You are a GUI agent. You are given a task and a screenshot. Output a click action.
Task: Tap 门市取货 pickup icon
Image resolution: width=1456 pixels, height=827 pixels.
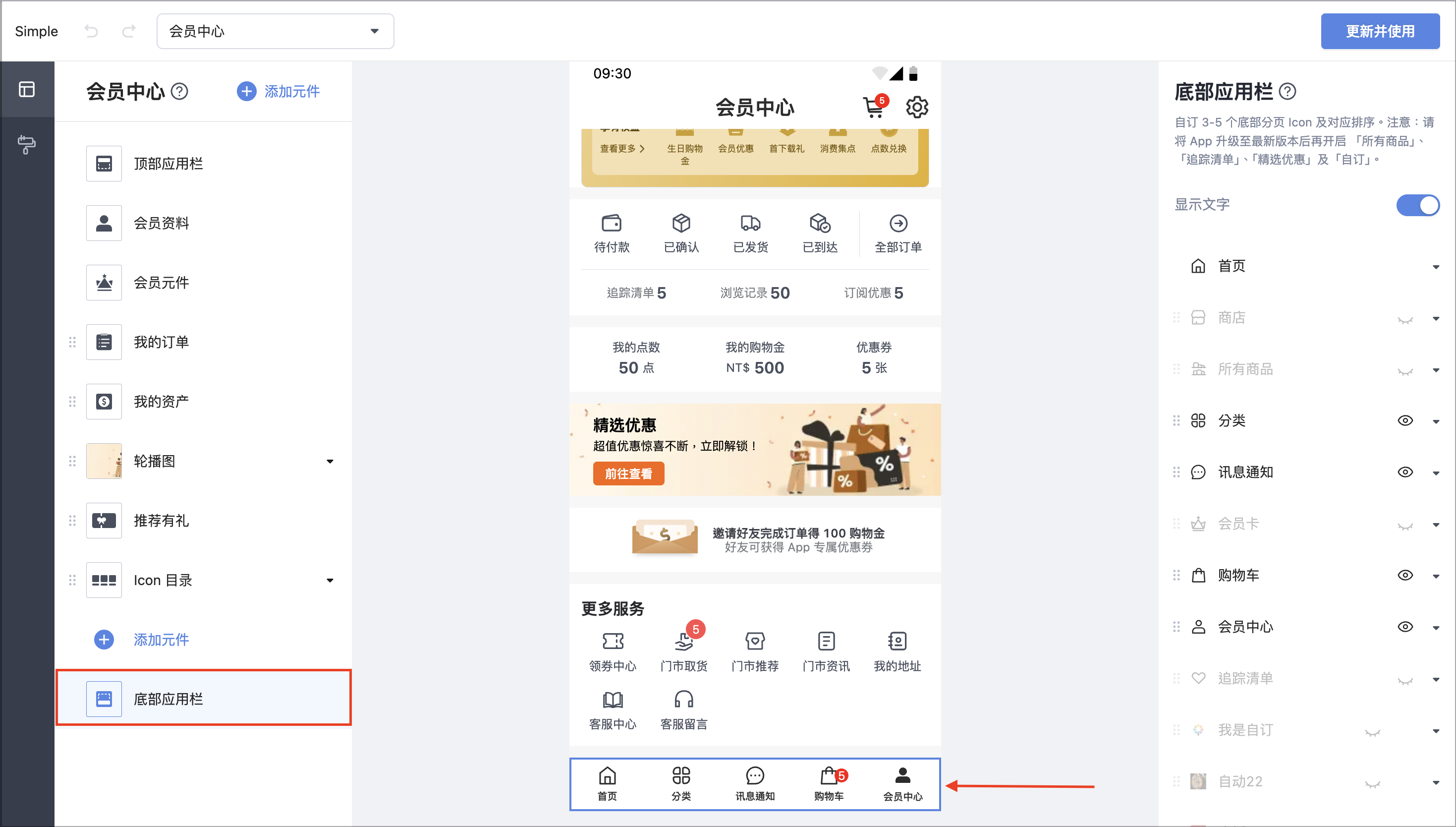684,641
